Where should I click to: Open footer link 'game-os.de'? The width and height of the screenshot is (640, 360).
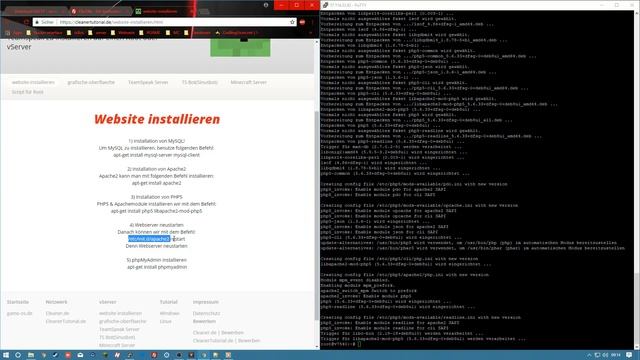coord(19,313)
